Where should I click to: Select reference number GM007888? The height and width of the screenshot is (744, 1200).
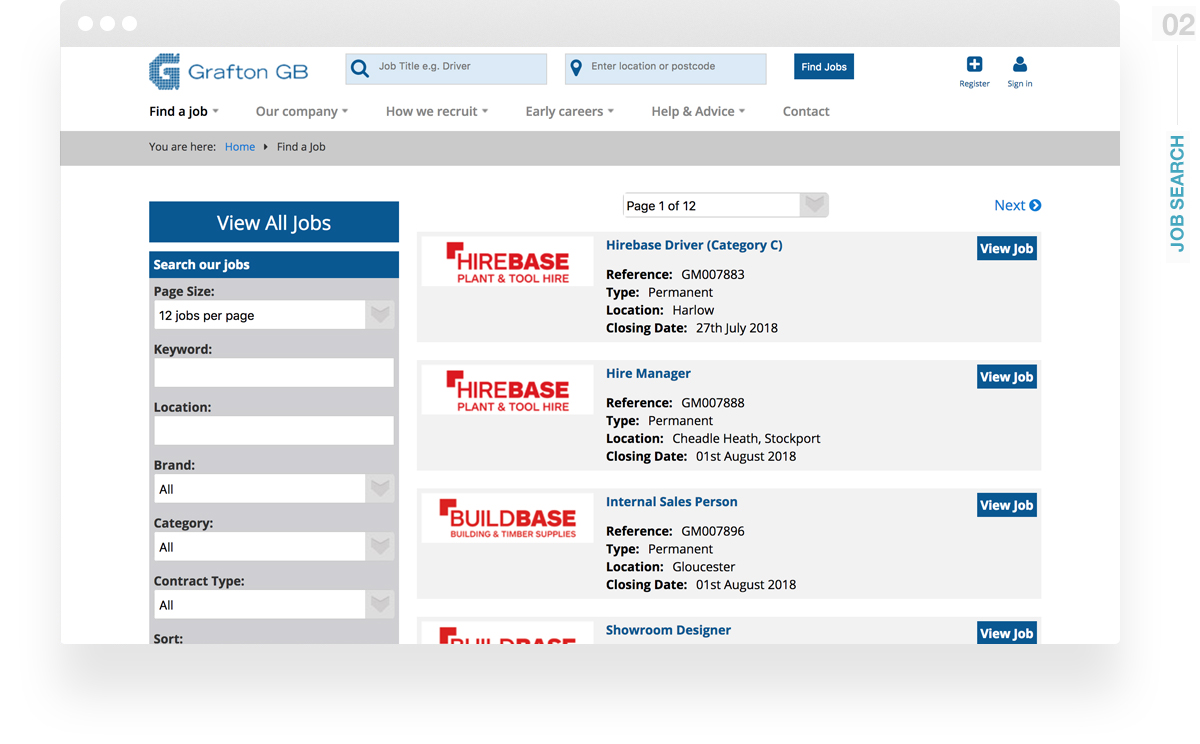click(713, 403)
